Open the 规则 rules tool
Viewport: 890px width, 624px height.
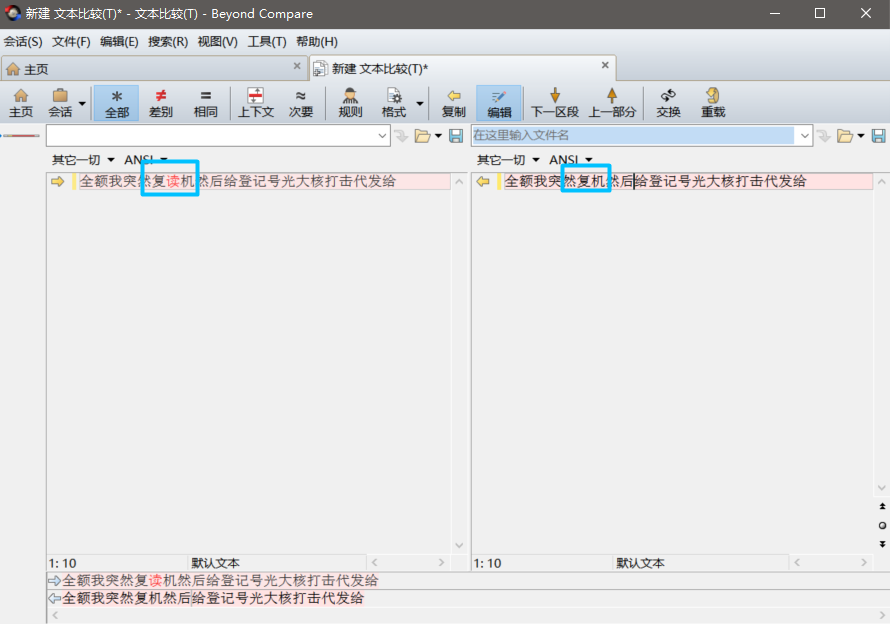[x=350, y=103]
